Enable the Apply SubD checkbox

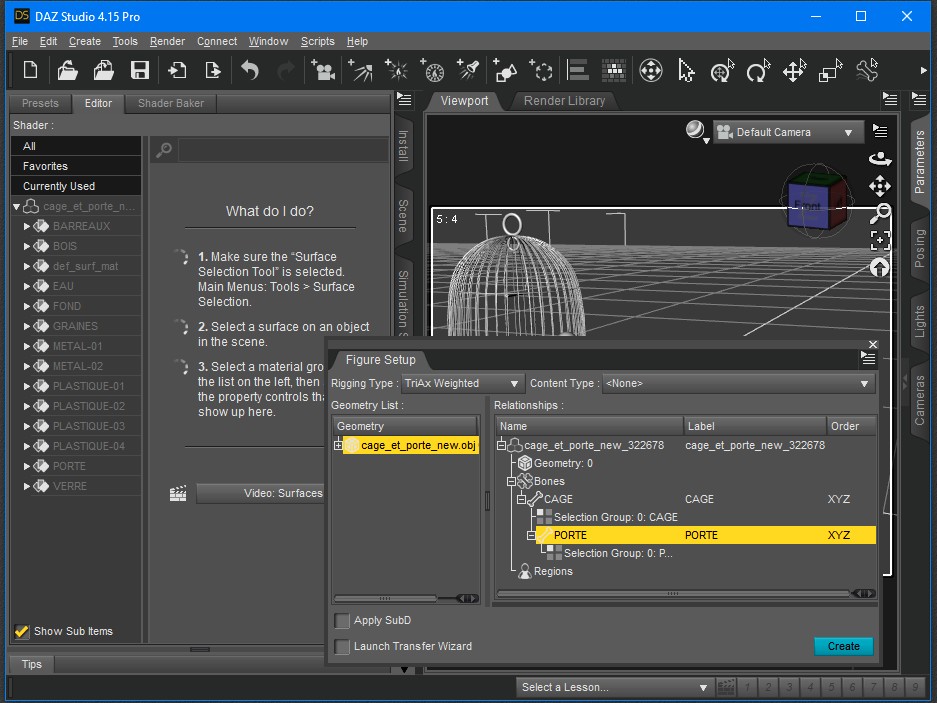click(342, 621)
